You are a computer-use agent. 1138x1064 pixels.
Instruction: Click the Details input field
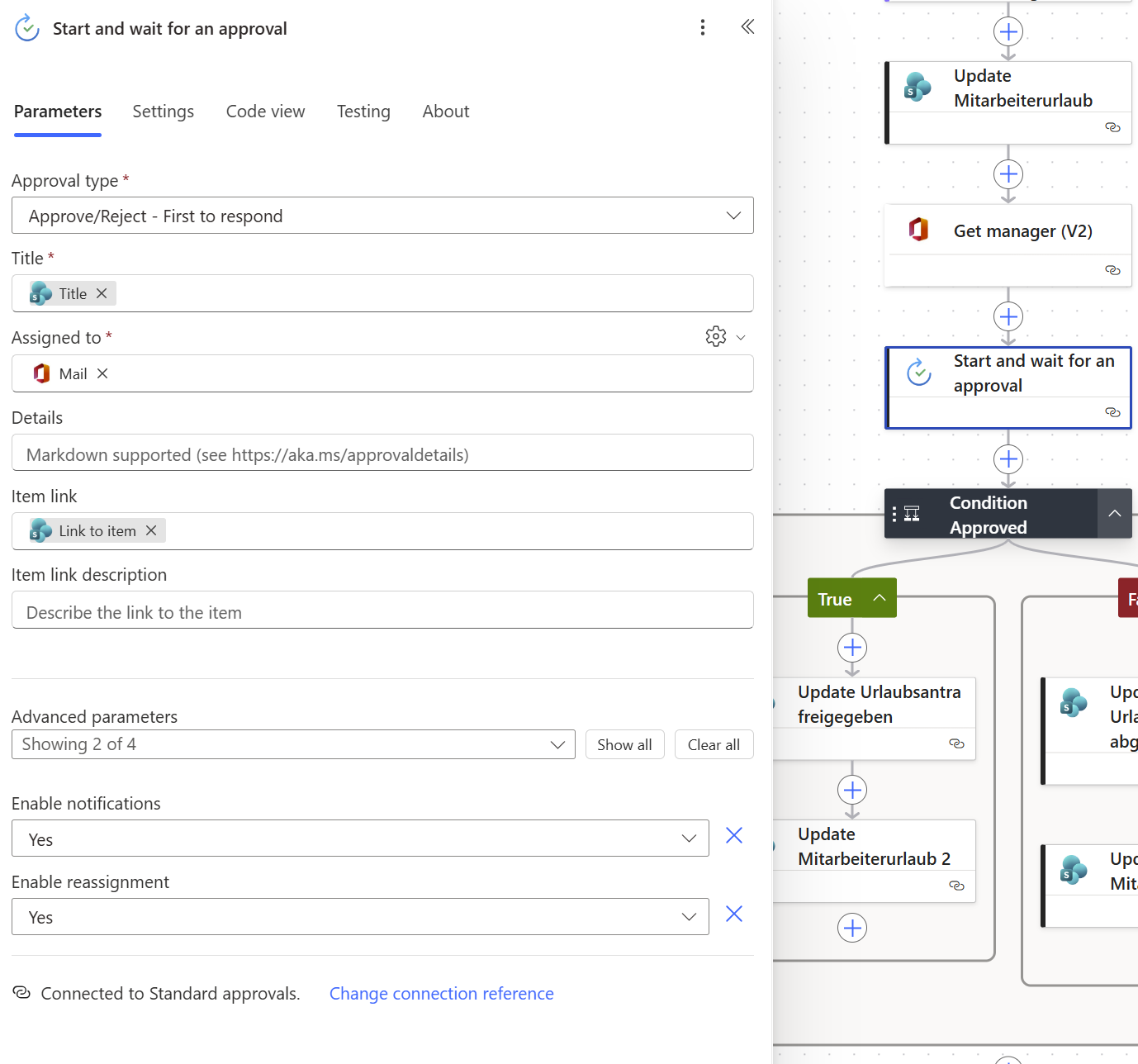click(x=382, y=453)
